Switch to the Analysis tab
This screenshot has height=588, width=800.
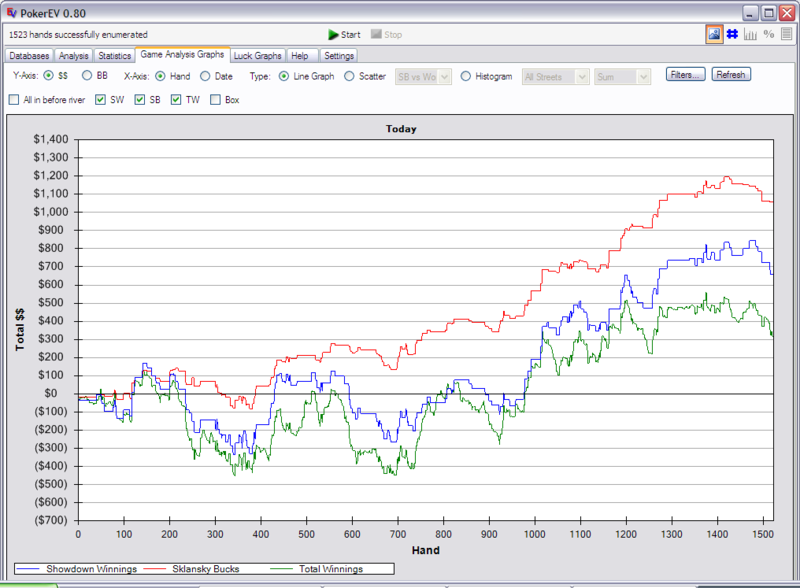tap(73, 56)
